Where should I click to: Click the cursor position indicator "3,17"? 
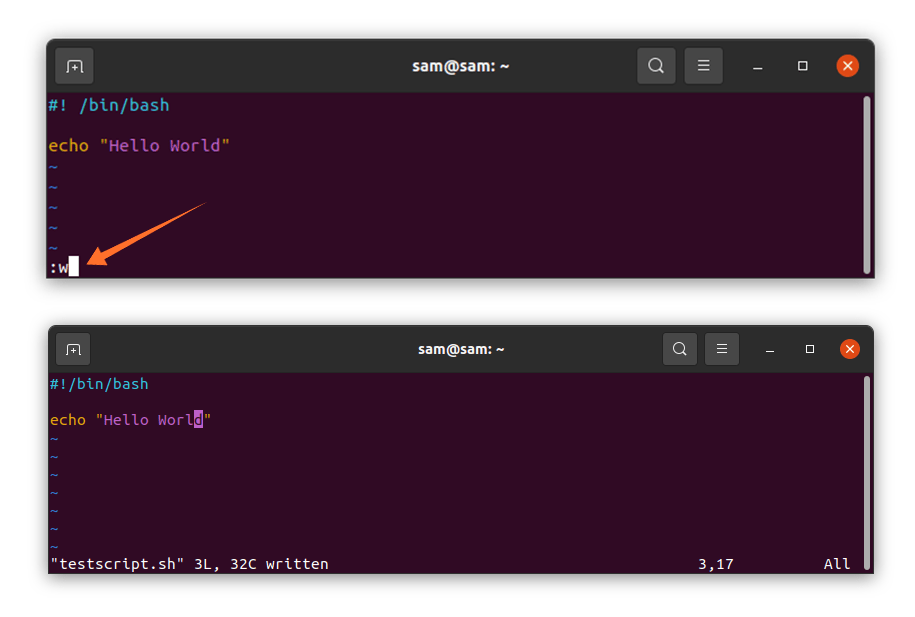pyautogui.click(x=716, y=563)
